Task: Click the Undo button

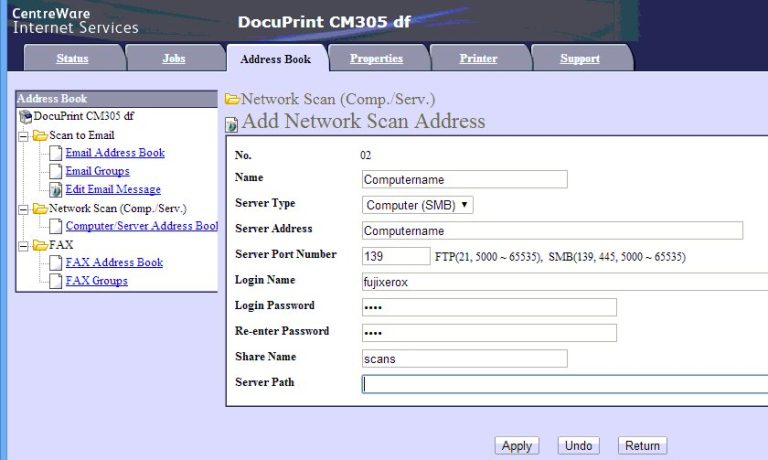Action: click(x=579, y=446)
